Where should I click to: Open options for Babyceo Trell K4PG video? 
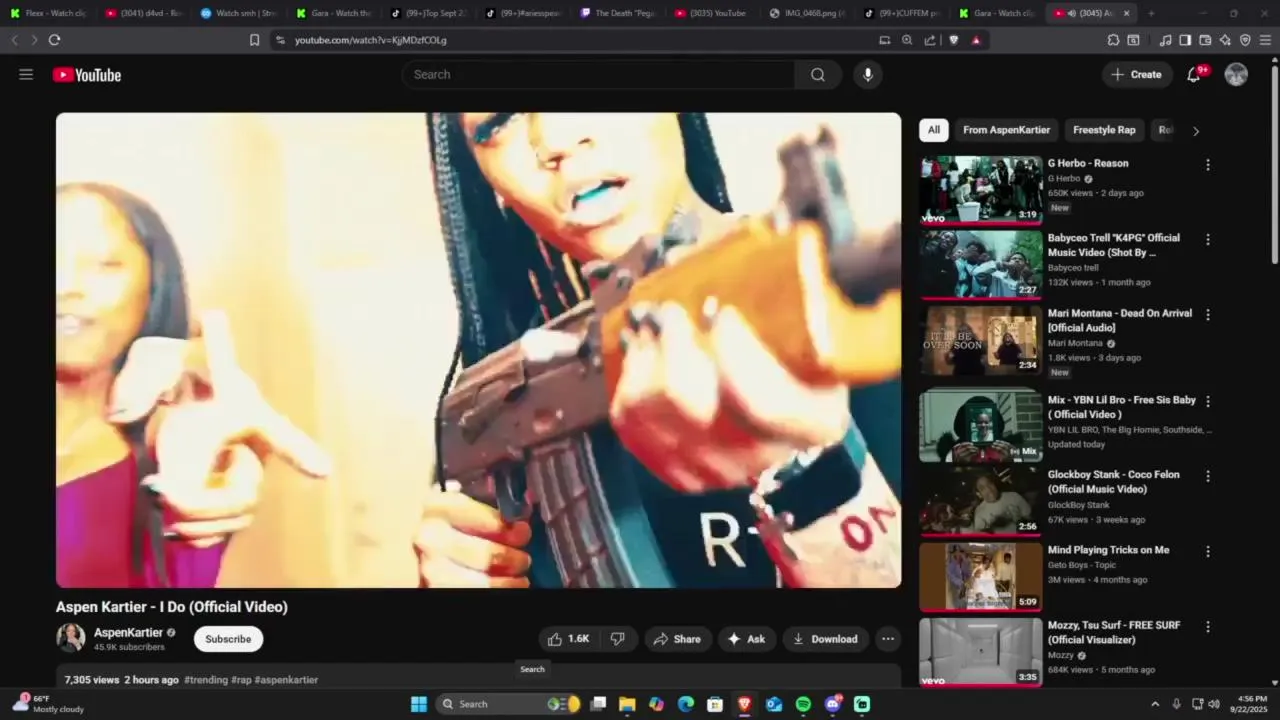pyautogui.click(x=1207, y=240)
